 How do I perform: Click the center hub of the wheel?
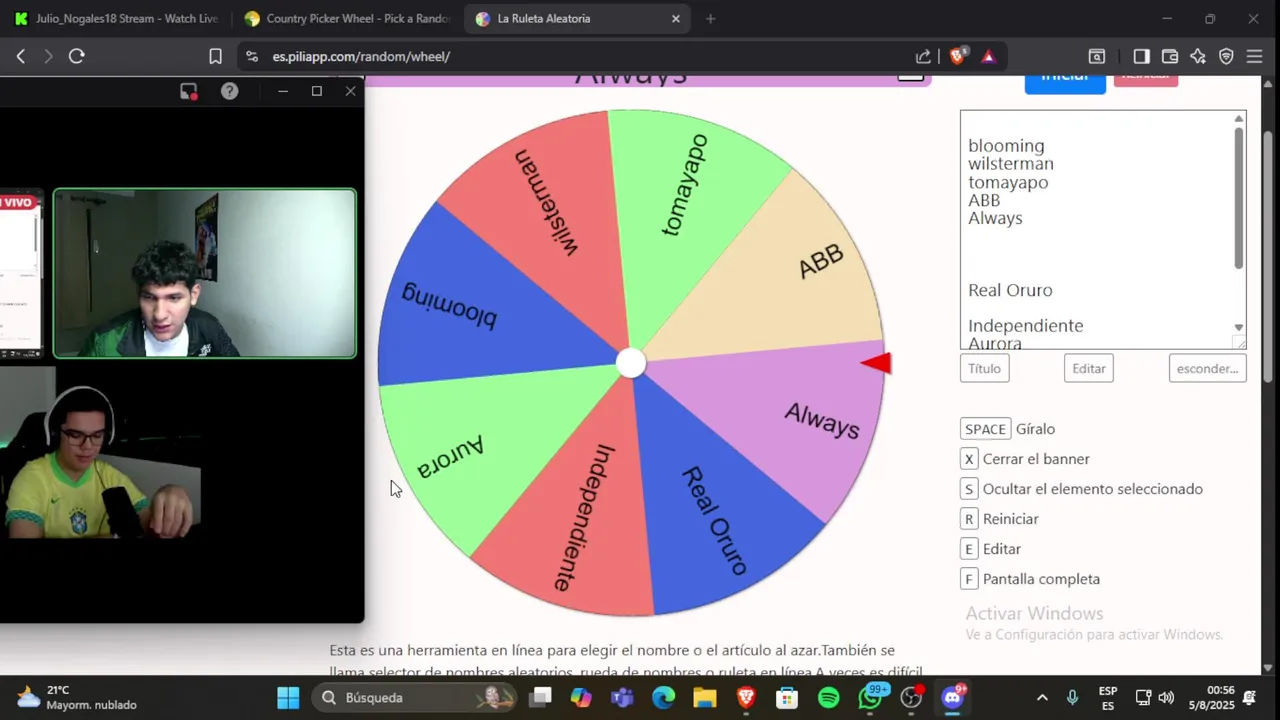(631, 364)
